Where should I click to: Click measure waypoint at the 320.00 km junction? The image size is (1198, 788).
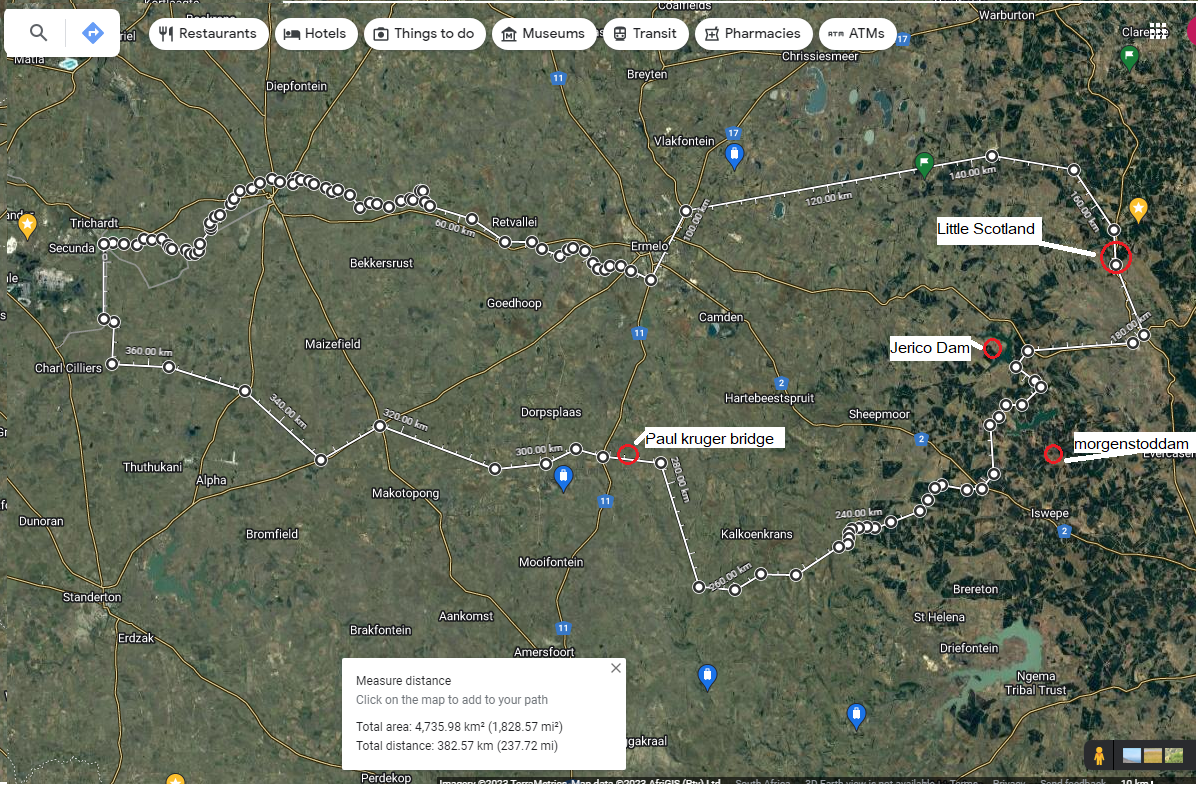pyautogui.click(x=380, y=426)
